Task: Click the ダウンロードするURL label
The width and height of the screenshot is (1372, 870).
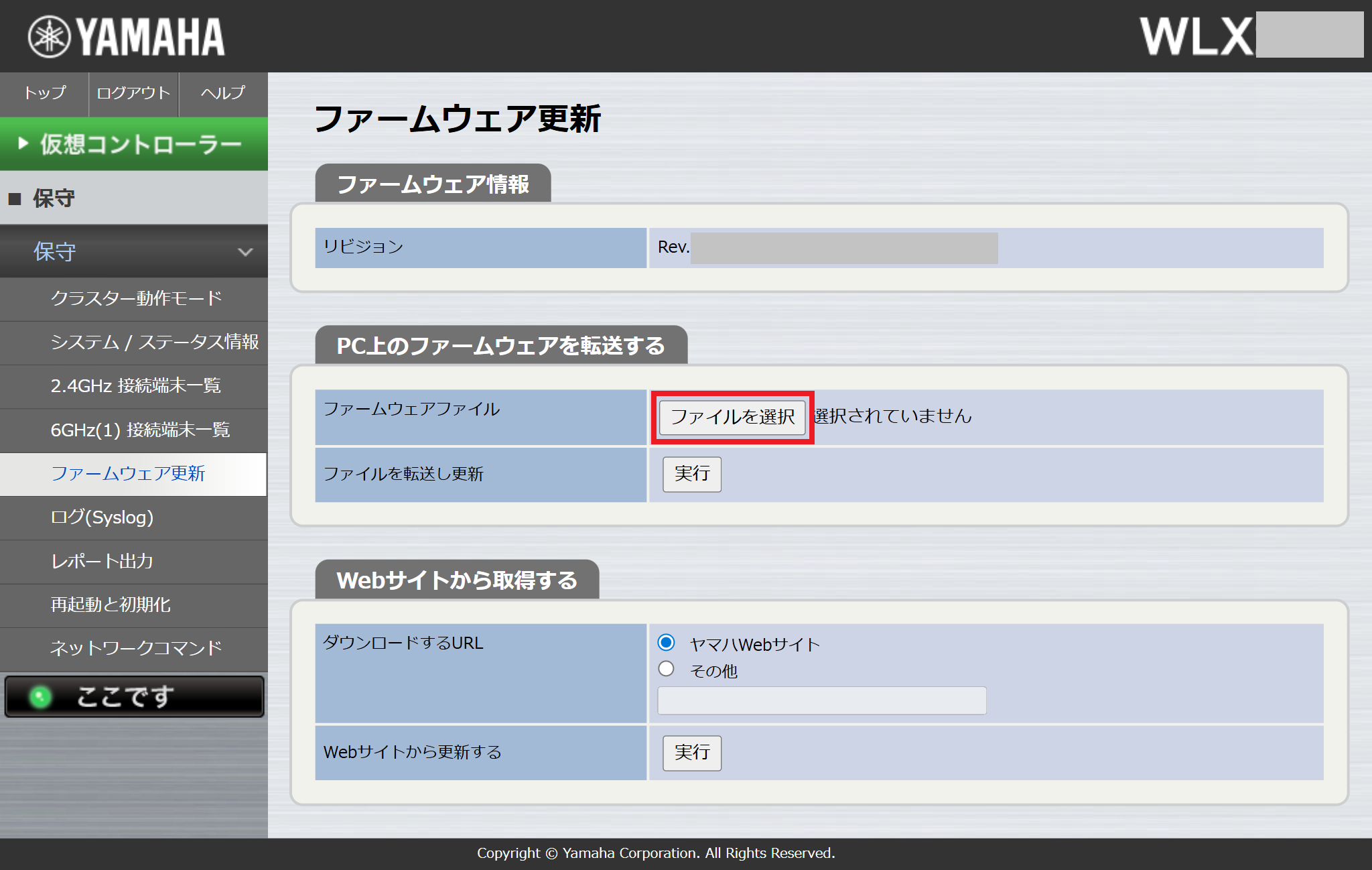Action: 403,643
